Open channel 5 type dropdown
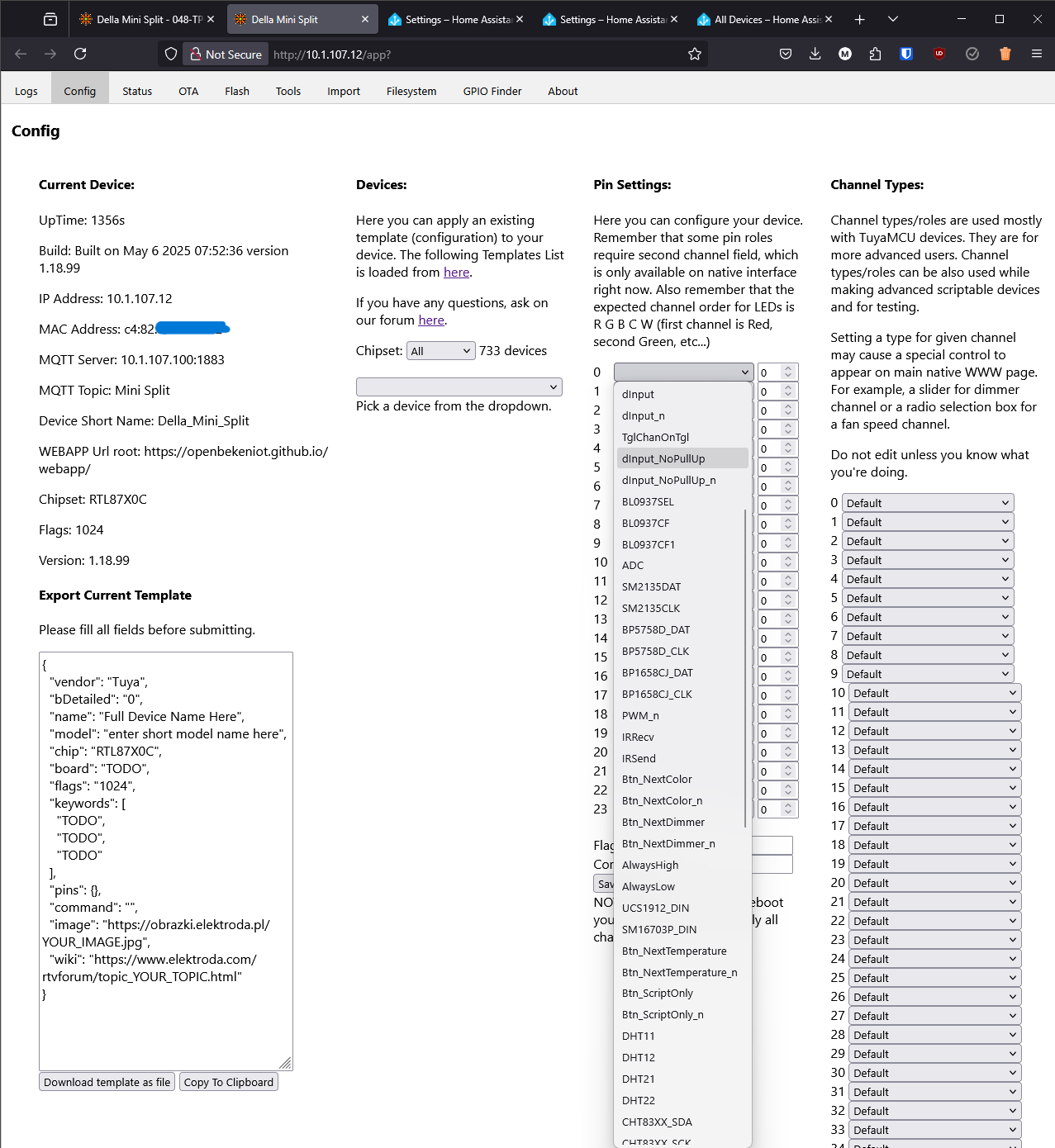 pos(928,598)
